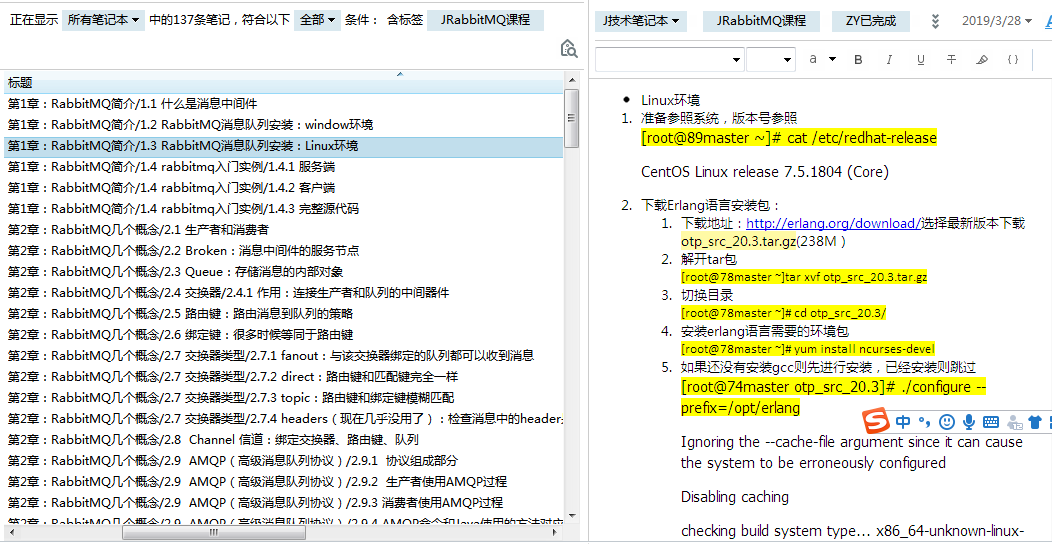Select note 1.4.3 完整源代码

click(x=283, y=209)
